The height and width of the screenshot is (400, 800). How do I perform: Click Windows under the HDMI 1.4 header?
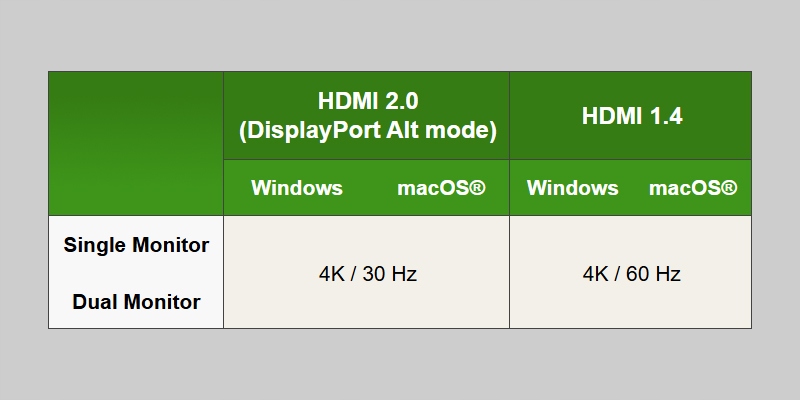[572, 188]
